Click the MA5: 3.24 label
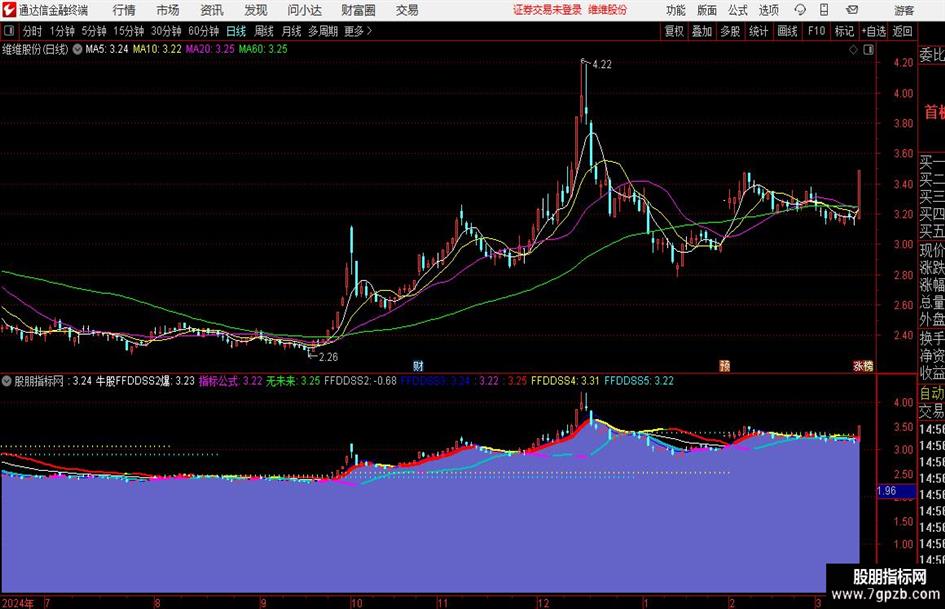945x609 pixels. coord(107,49)
